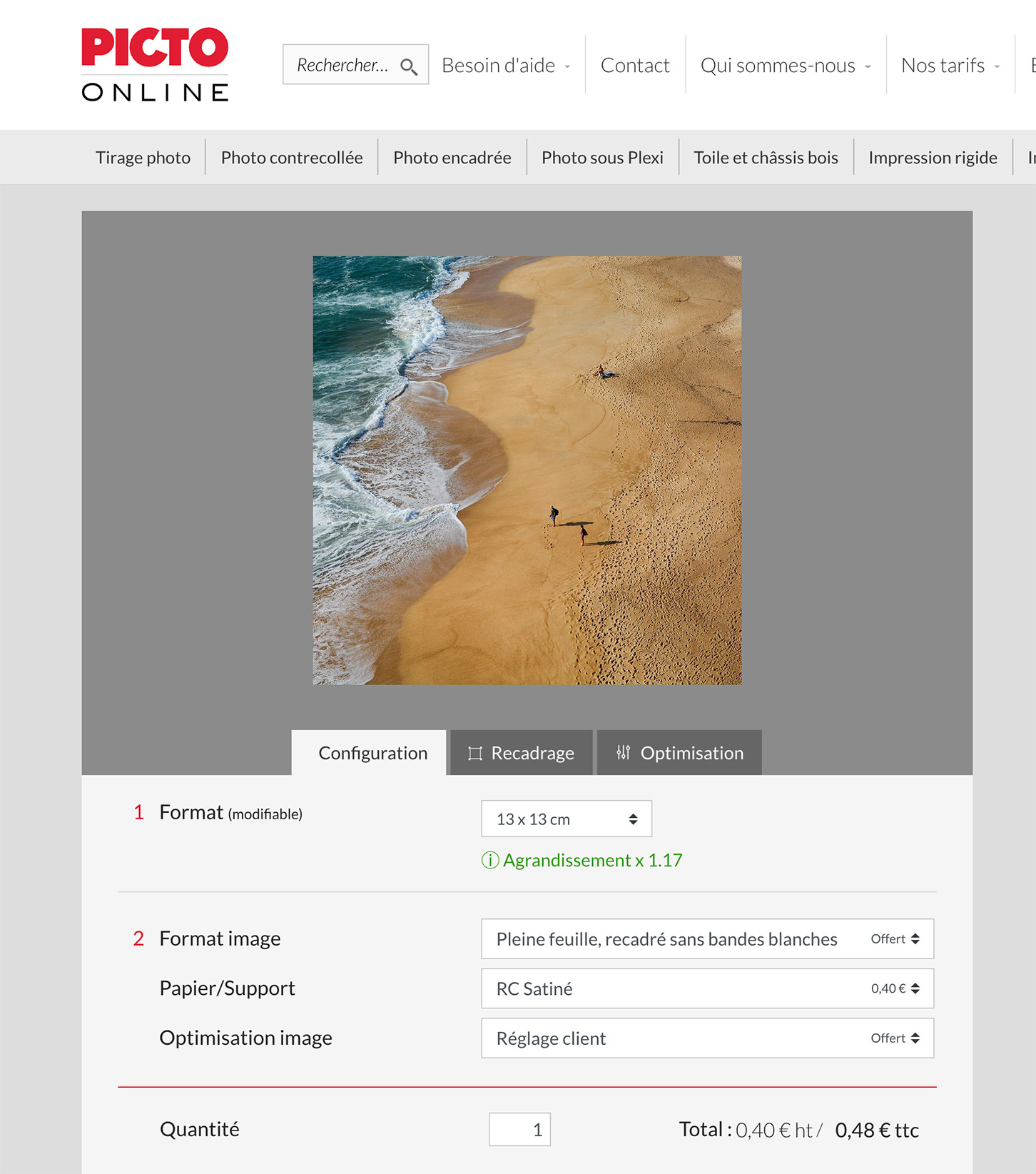
Task: Click the Rechercher search input field
Action: [342, 65]
